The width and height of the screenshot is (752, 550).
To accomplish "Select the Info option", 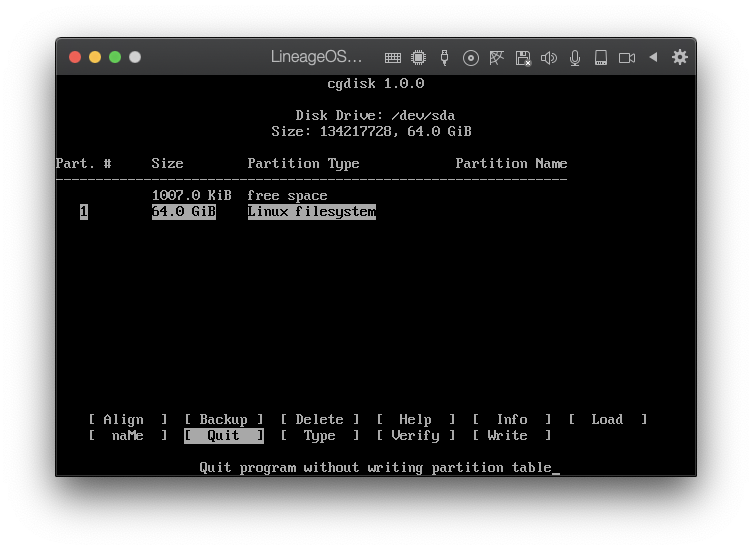I will pos(512,420).
